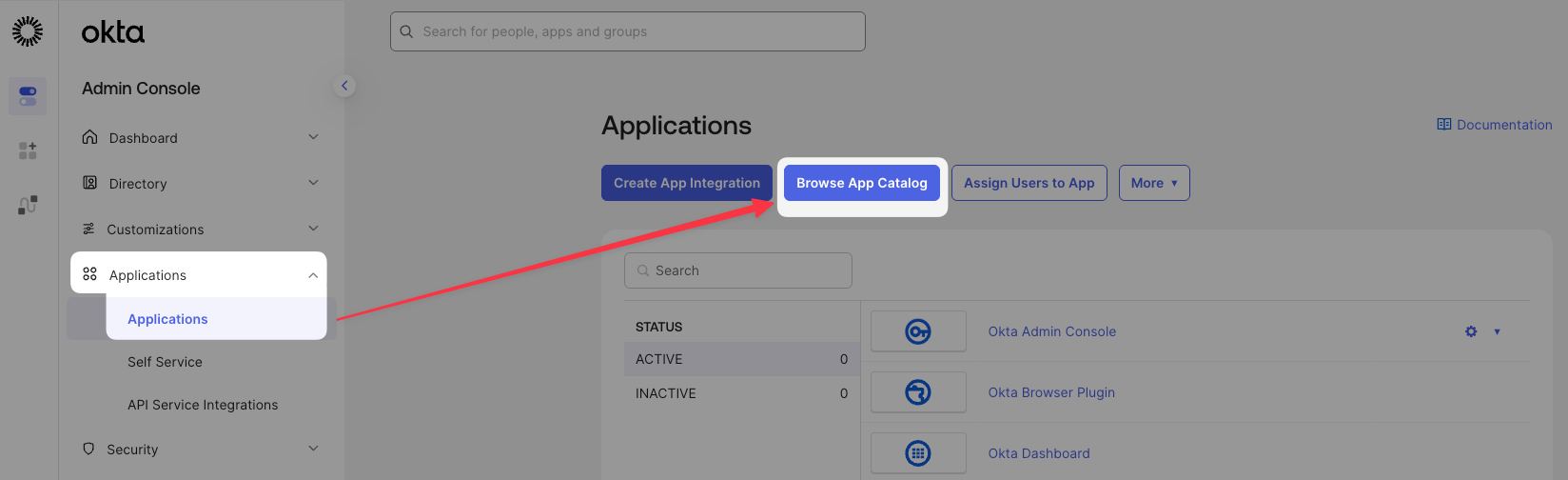
Task: Click the magnifier icon in applications Search box
Action: click(643, 270)
